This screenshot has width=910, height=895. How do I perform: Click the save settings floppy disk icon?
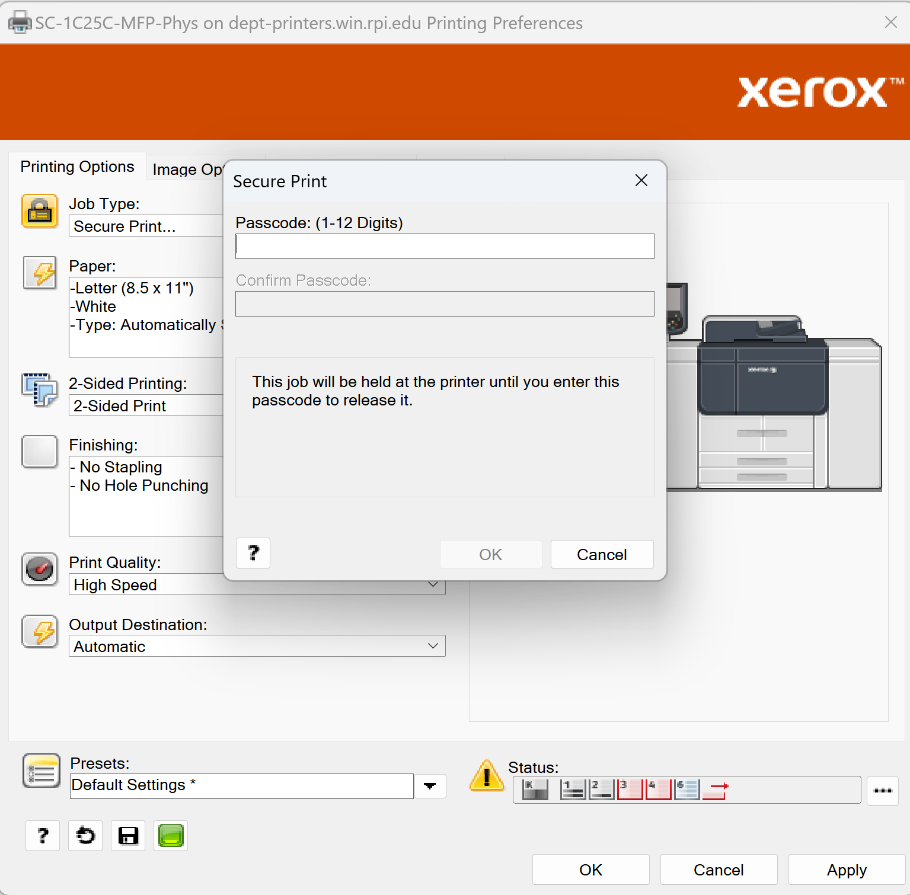click(x=128, y=836)
